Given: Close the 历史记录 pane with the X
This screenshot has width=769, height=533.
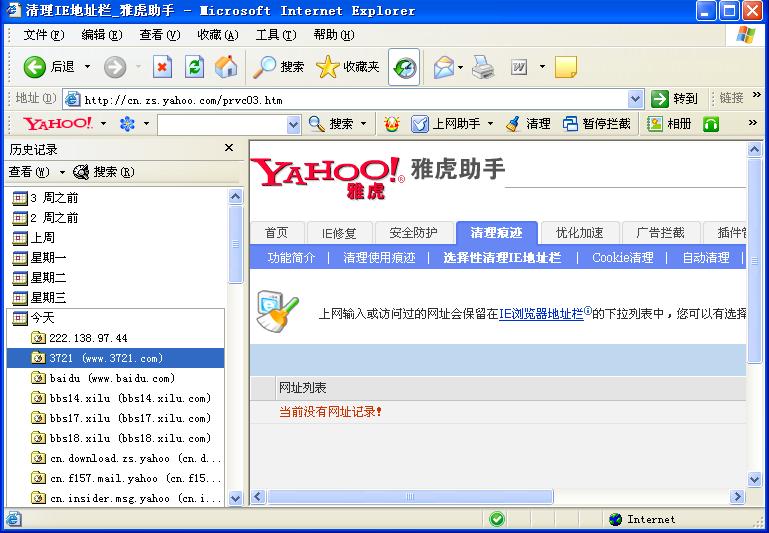Looking at the screenshot, I should pyautogui.click(x=229, y=148).
